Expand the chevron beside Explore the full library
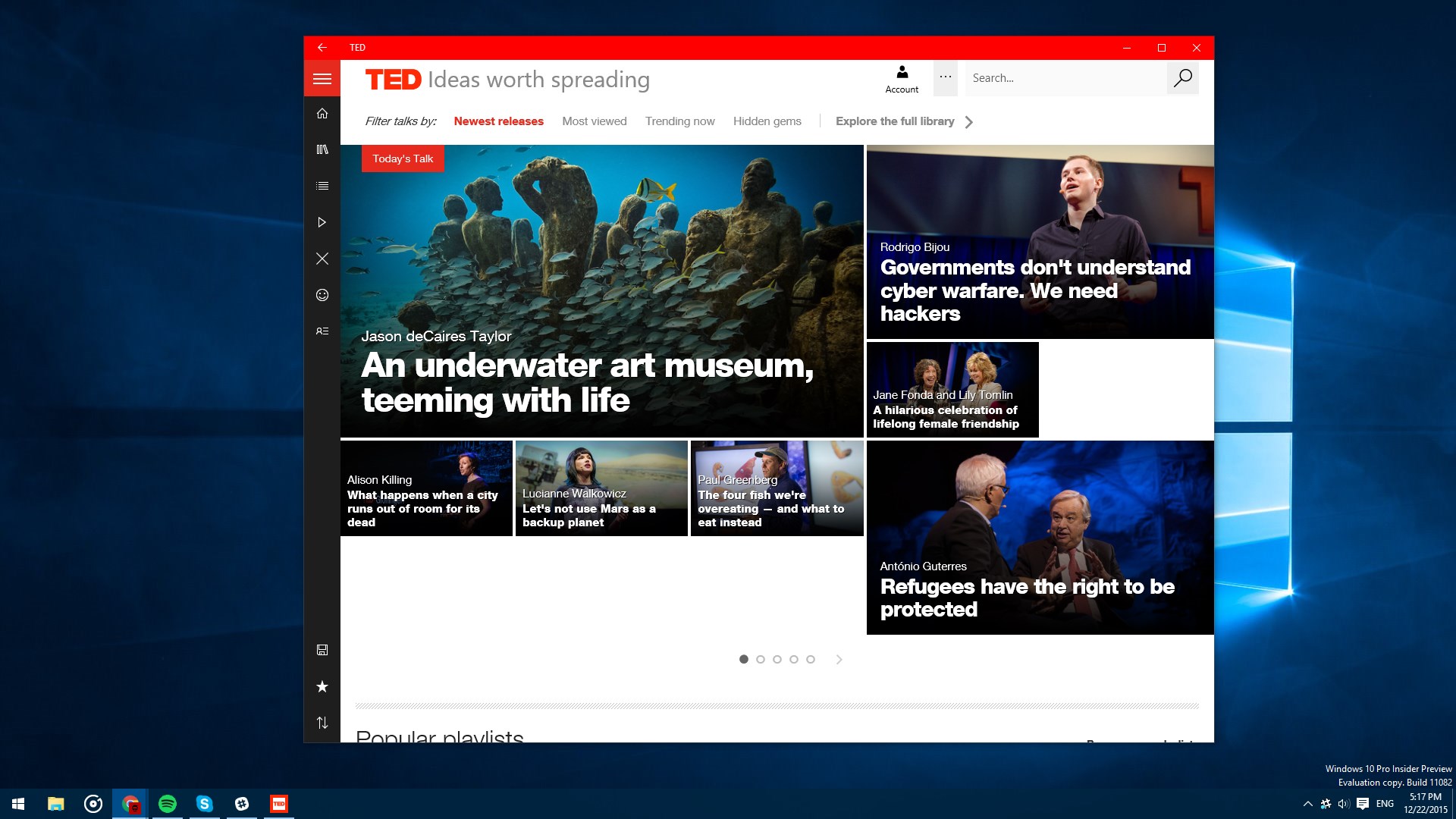Viewport: 1456px width, 819px height. click(x=969, y=122)
